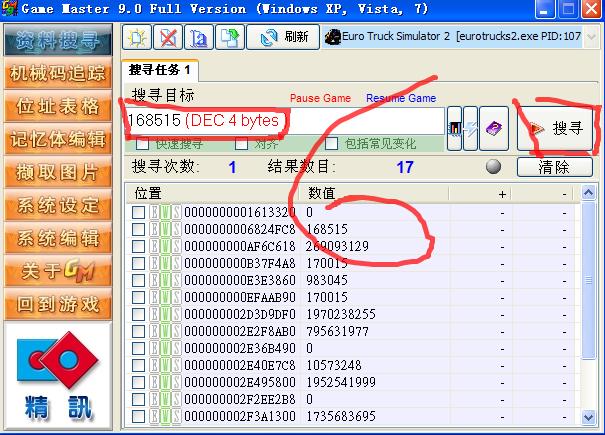Open the 位址表格 sidebar menu
The image size is (605, 435).
pos(58,106)
